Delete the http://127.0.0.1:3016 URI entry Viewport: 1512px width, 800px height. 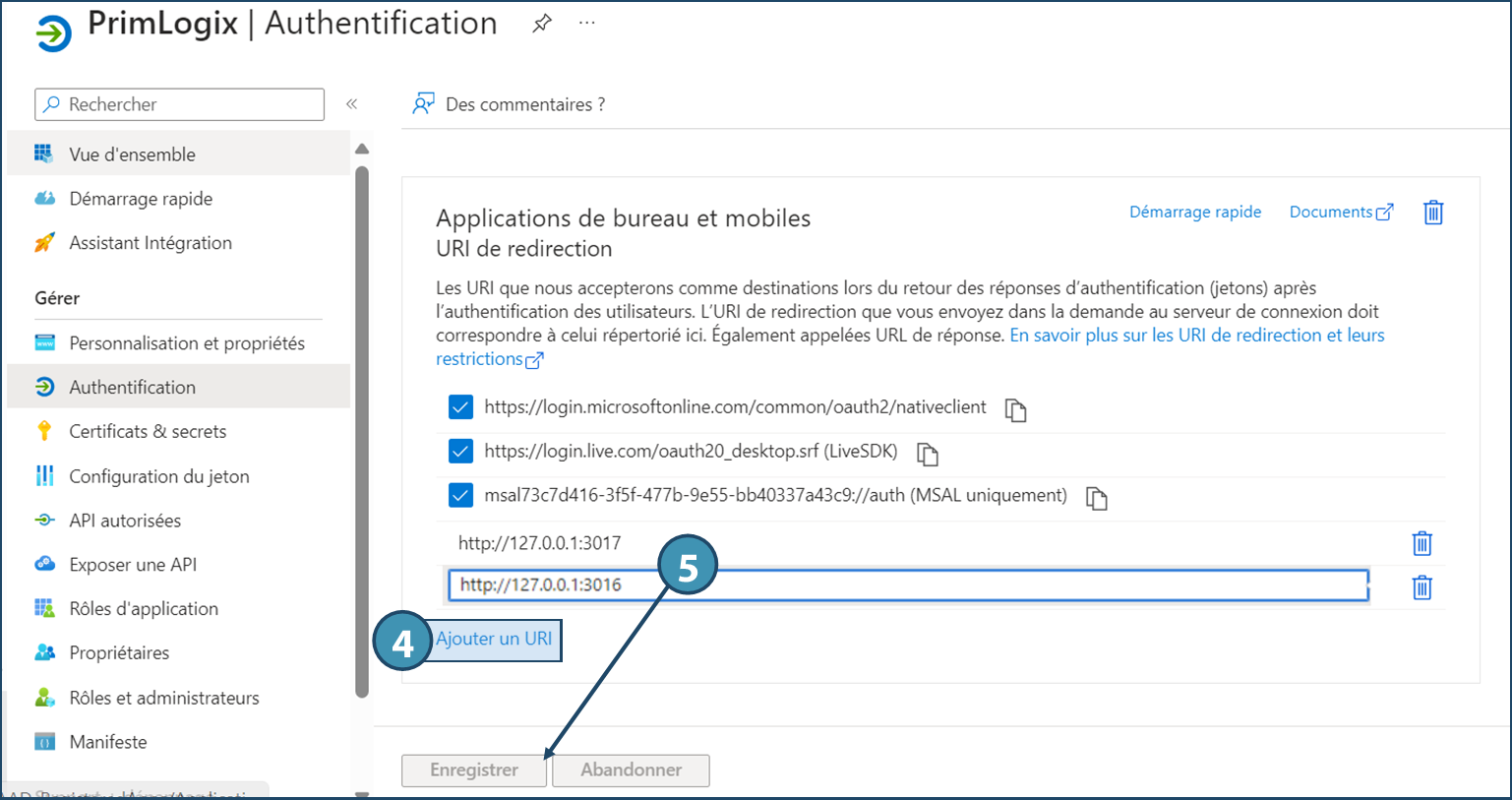(1421, 587)
